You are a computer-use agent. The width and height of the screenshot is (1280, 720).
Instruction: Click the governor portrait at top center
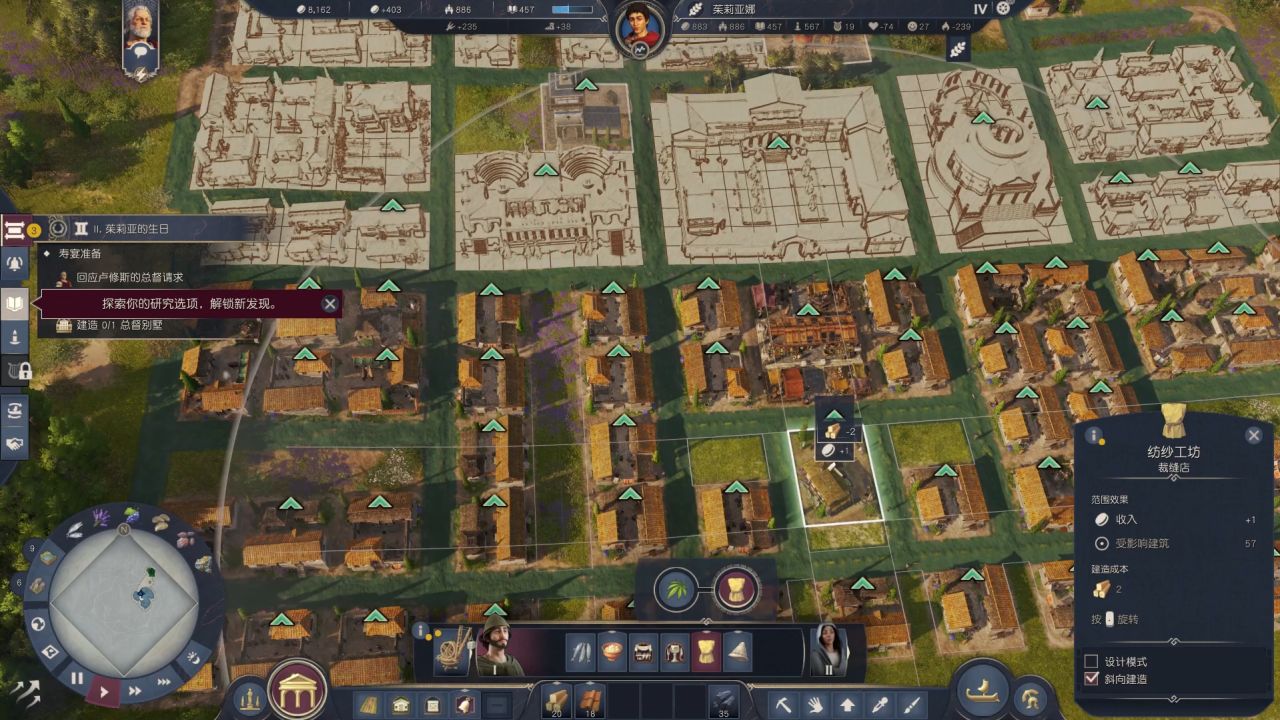pyautogui.click(x=640, y=30)
